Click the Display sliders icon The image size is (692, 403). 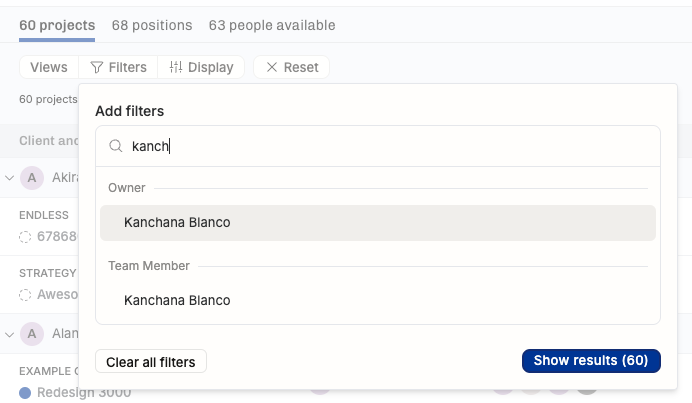click(176, 68)
